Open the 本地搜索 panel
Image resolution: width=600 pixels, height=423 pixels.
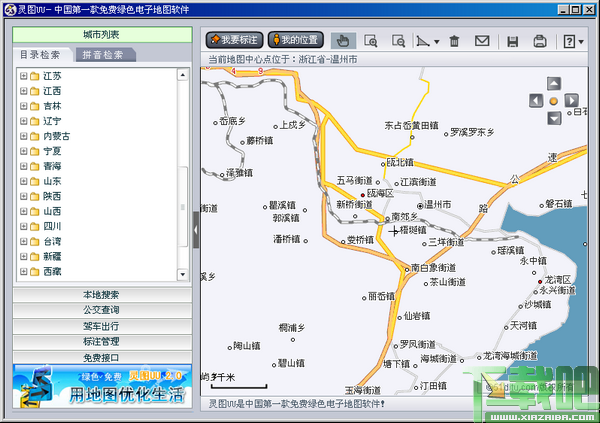[x=102, y=295]
